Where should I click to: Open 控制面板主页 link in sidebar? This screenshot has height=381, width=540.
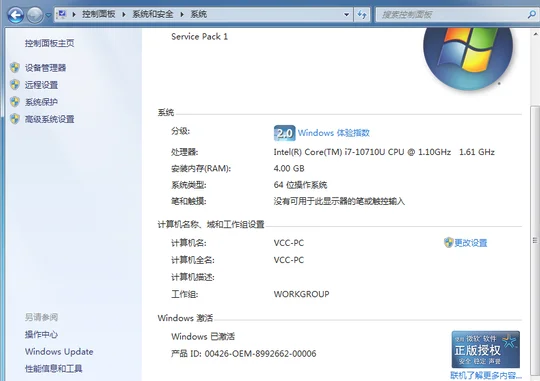tap(50, 43)
